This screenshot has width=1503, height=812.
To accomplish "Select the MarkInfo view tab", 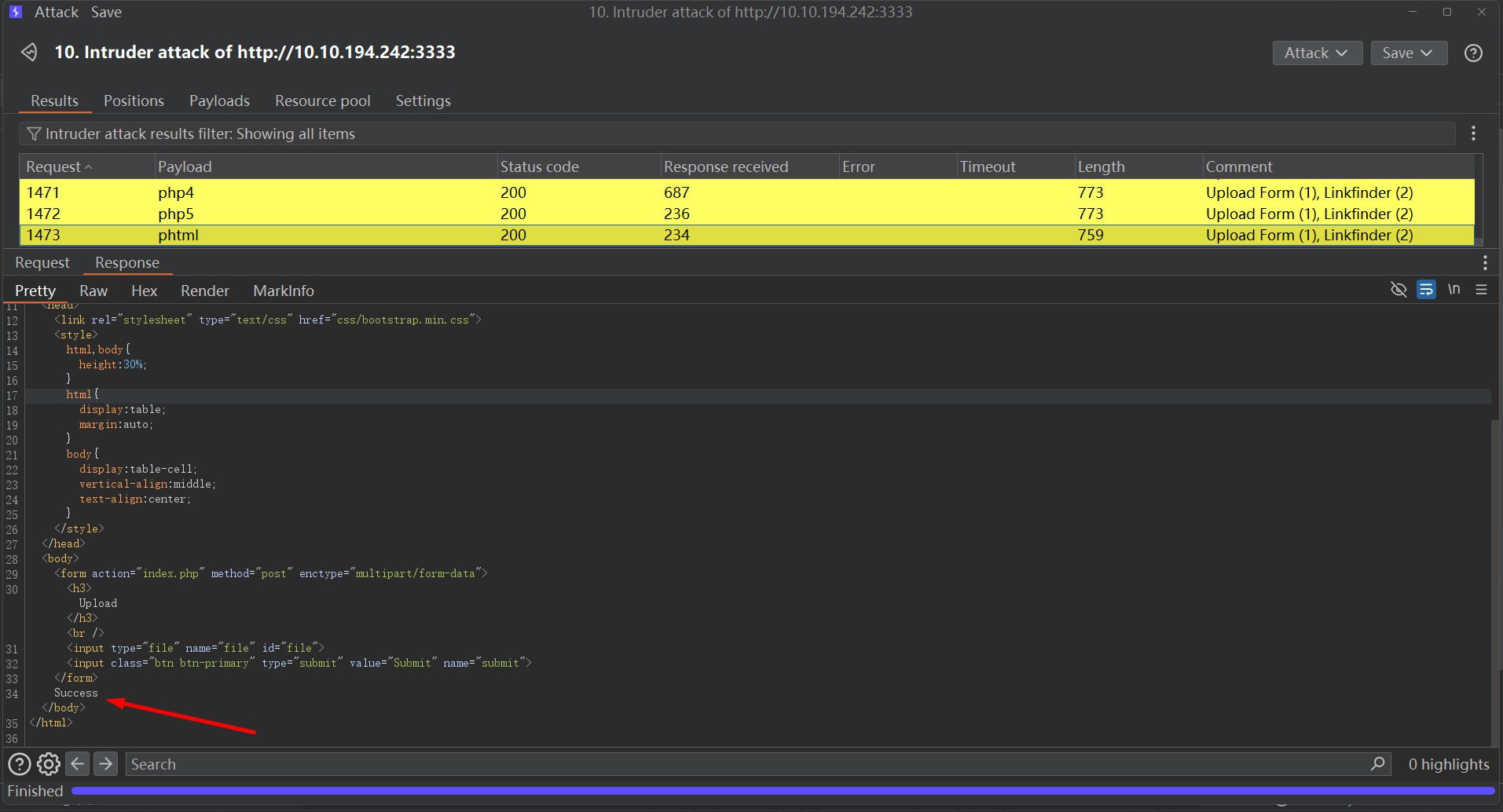I will pyautogui.click(x=284, y=291).
